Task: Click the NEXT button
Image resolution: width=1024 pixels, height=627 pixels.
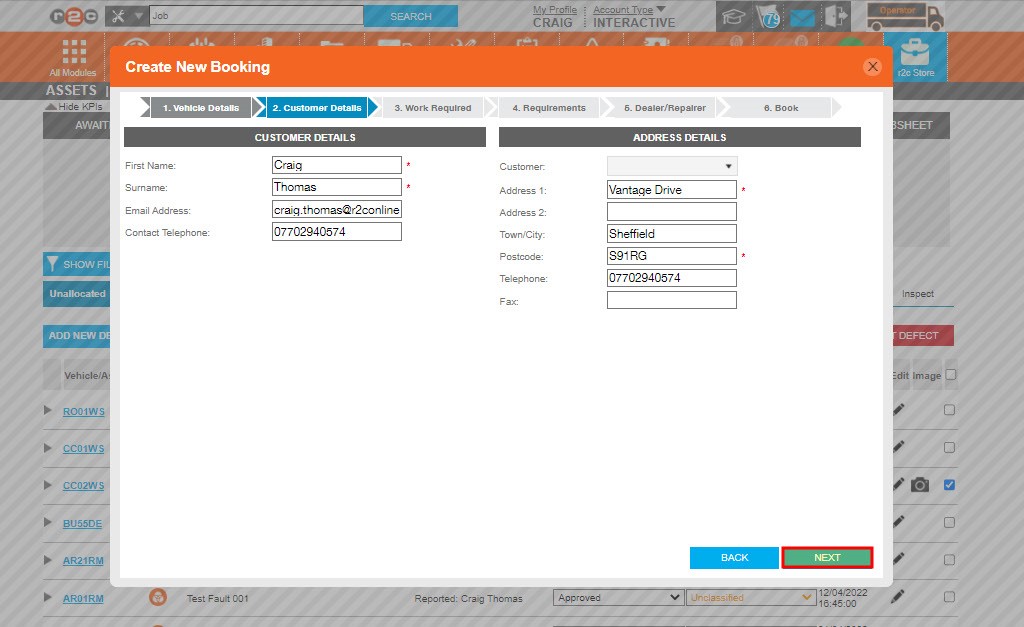Action: click(827, 558)
